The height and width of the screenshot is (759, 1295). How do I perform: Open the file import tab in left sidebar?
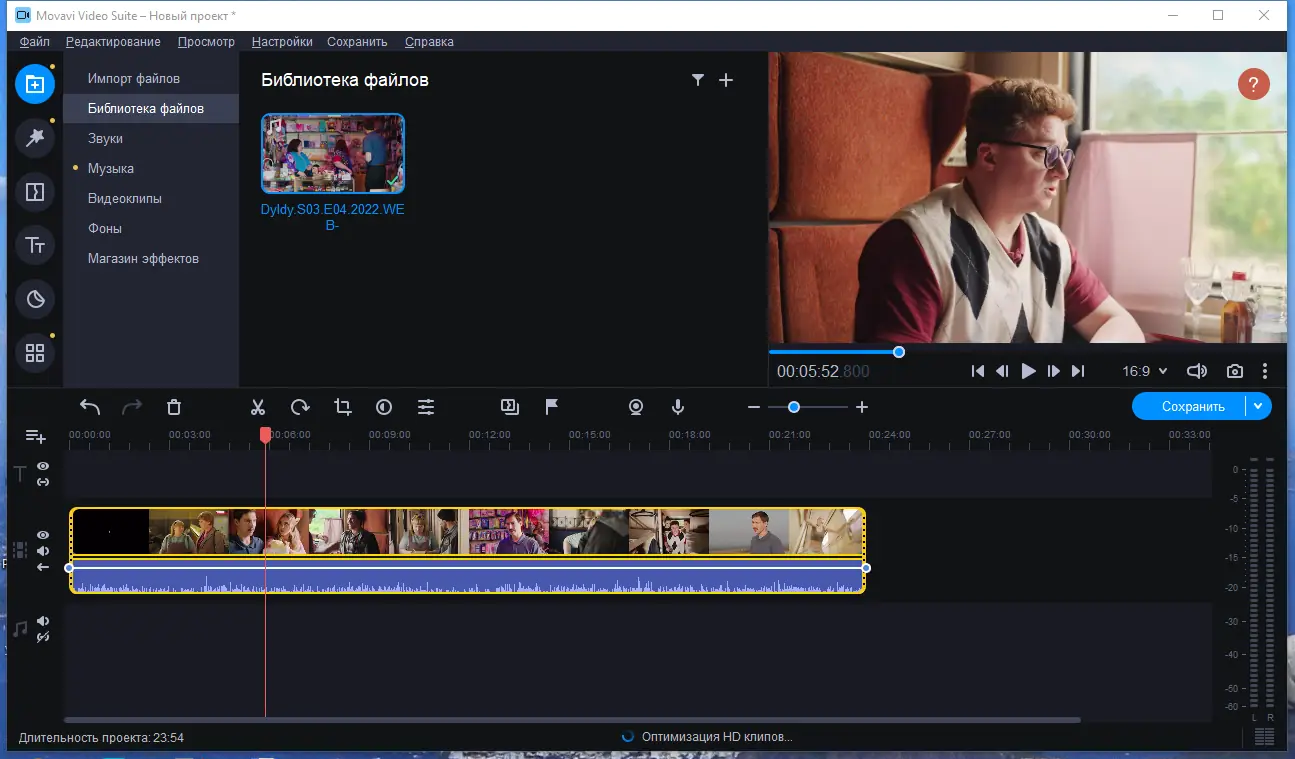tap(35, 83)
